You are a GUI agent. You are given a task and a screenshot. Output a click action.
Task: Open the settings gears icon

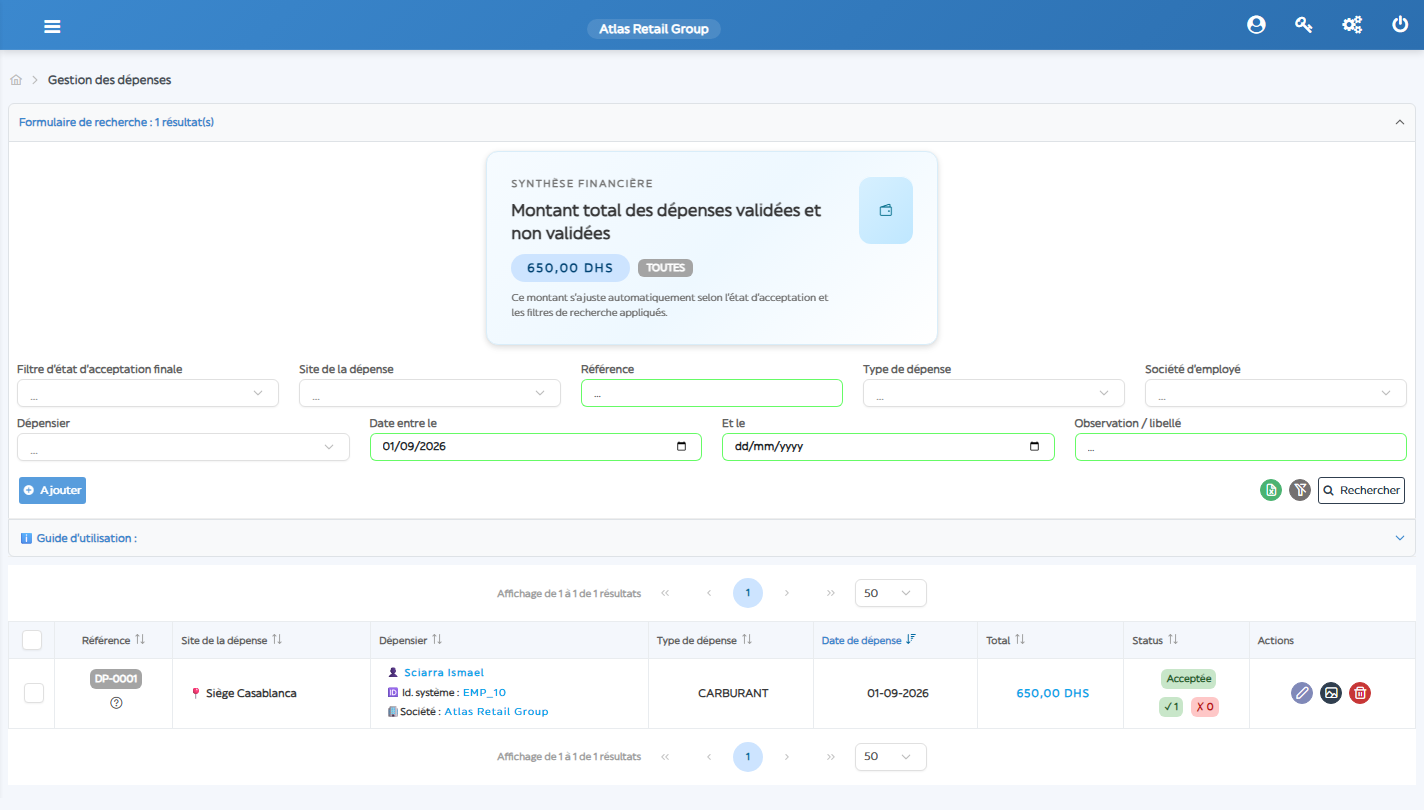pos(1352,26)
